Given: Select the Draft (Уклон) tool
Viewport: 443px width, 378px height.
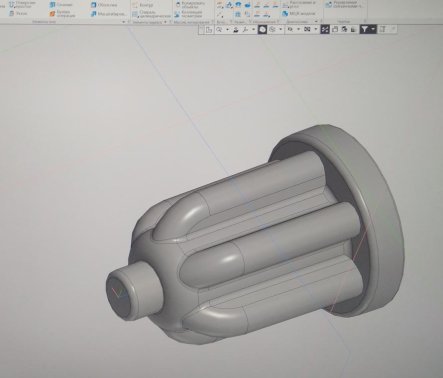Looking at the screenshot, I should (18, 13).
